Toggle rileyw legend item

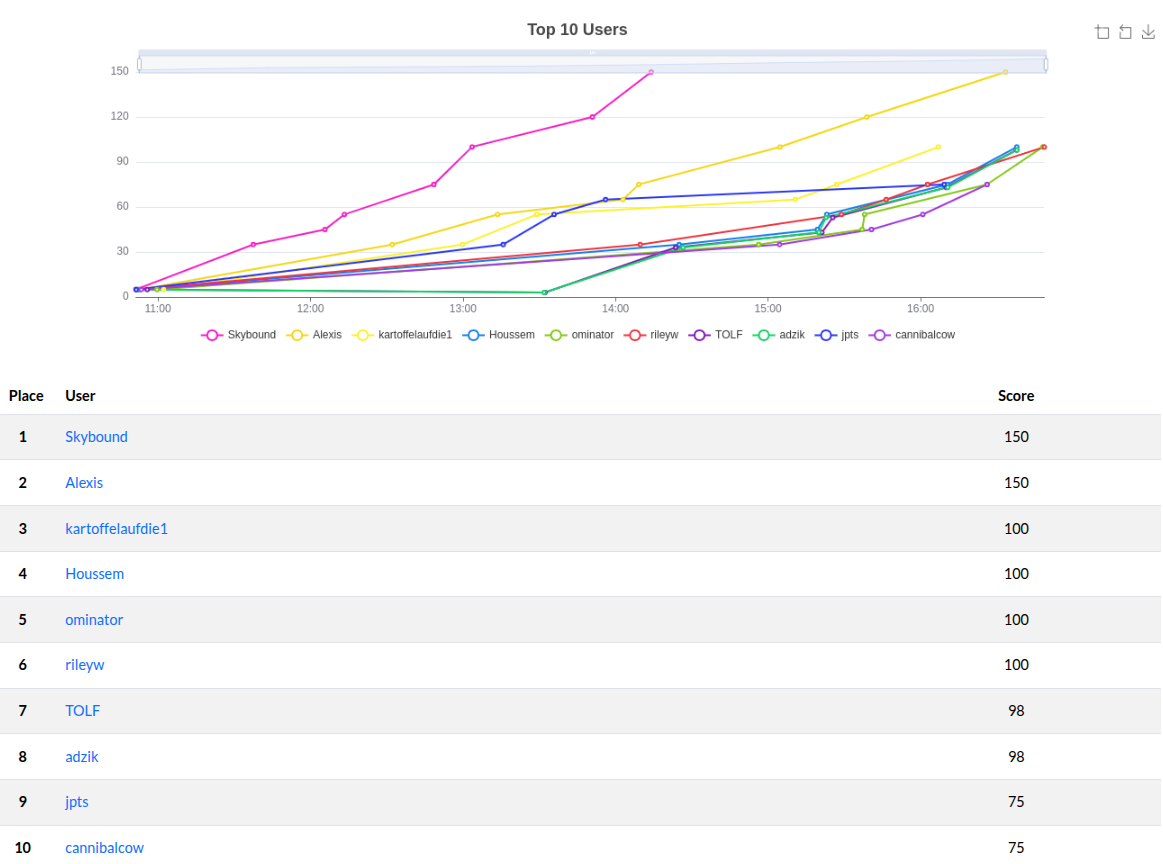point(652,335)
